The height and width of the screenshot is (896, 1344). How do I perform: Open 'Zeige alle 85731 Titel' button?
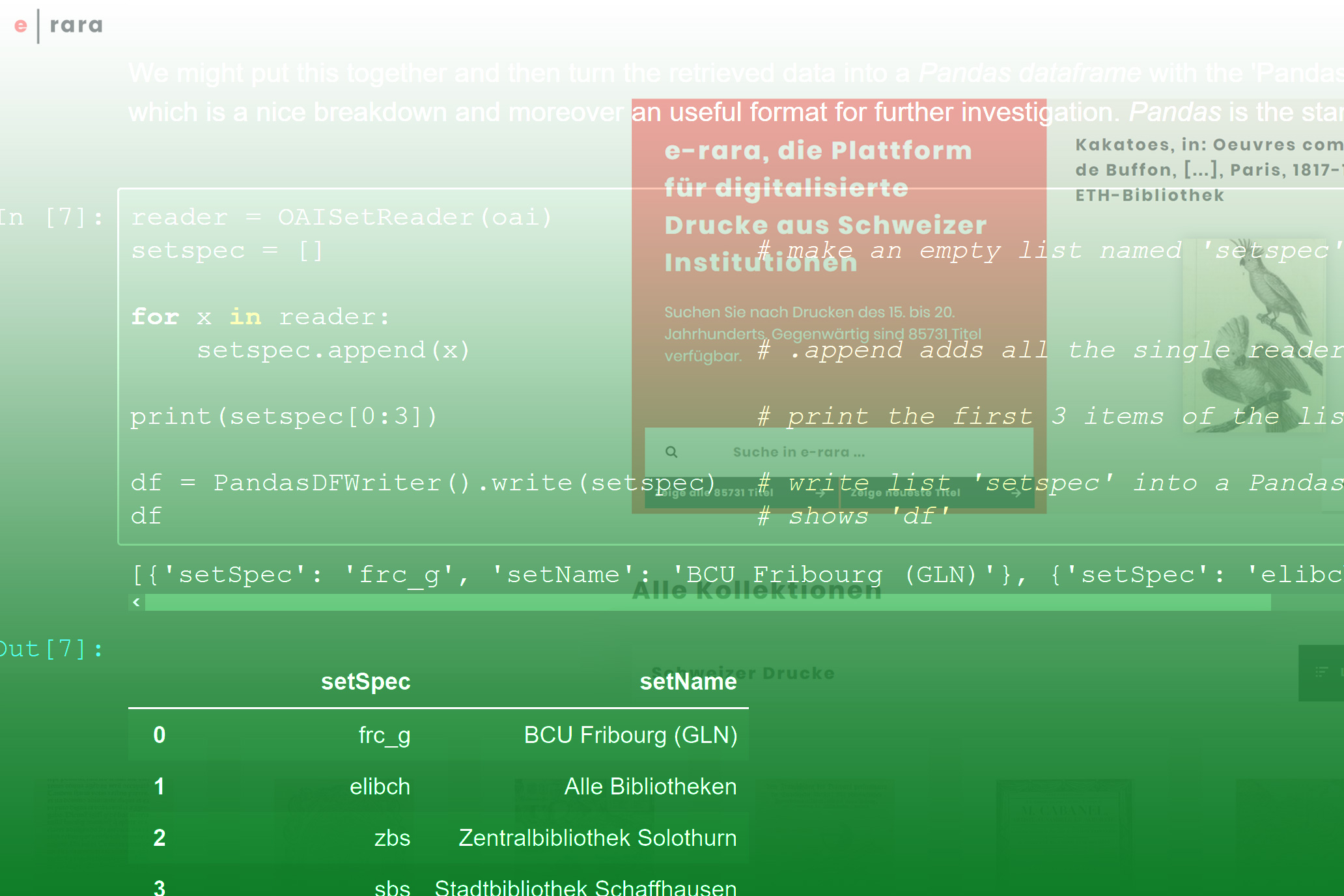pyautogui.click(x=742, y=493)
